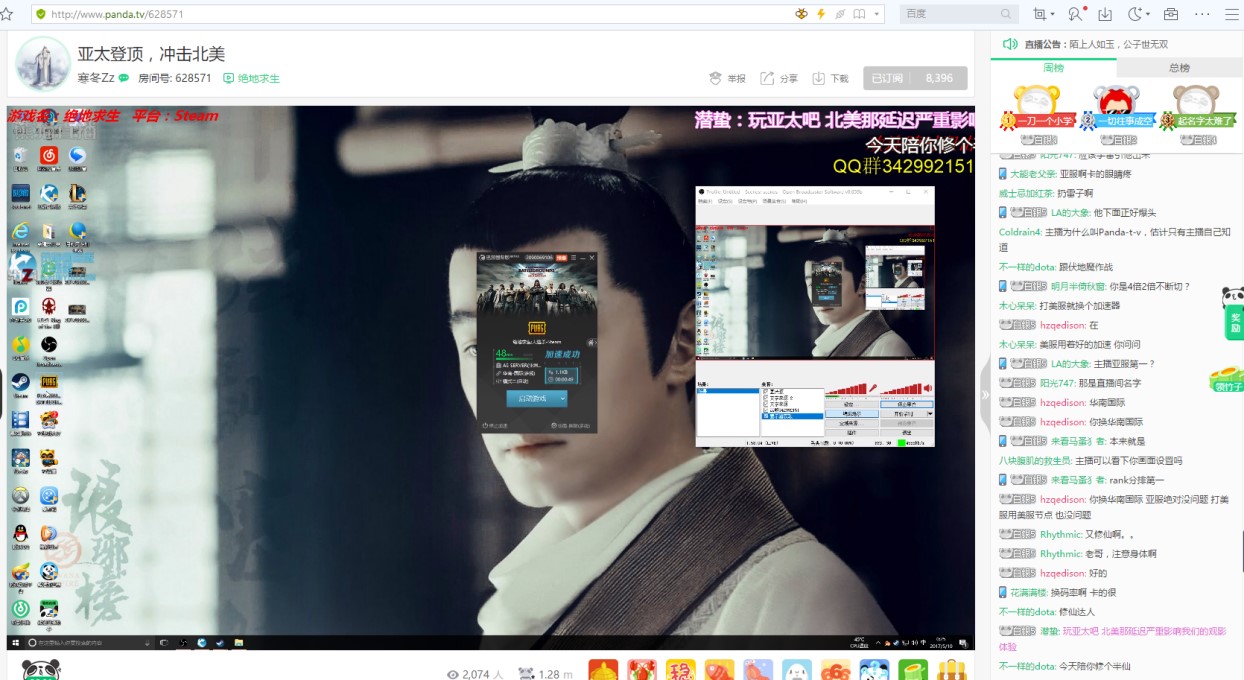Send the orange 666 gift

[x=835, y=669]
